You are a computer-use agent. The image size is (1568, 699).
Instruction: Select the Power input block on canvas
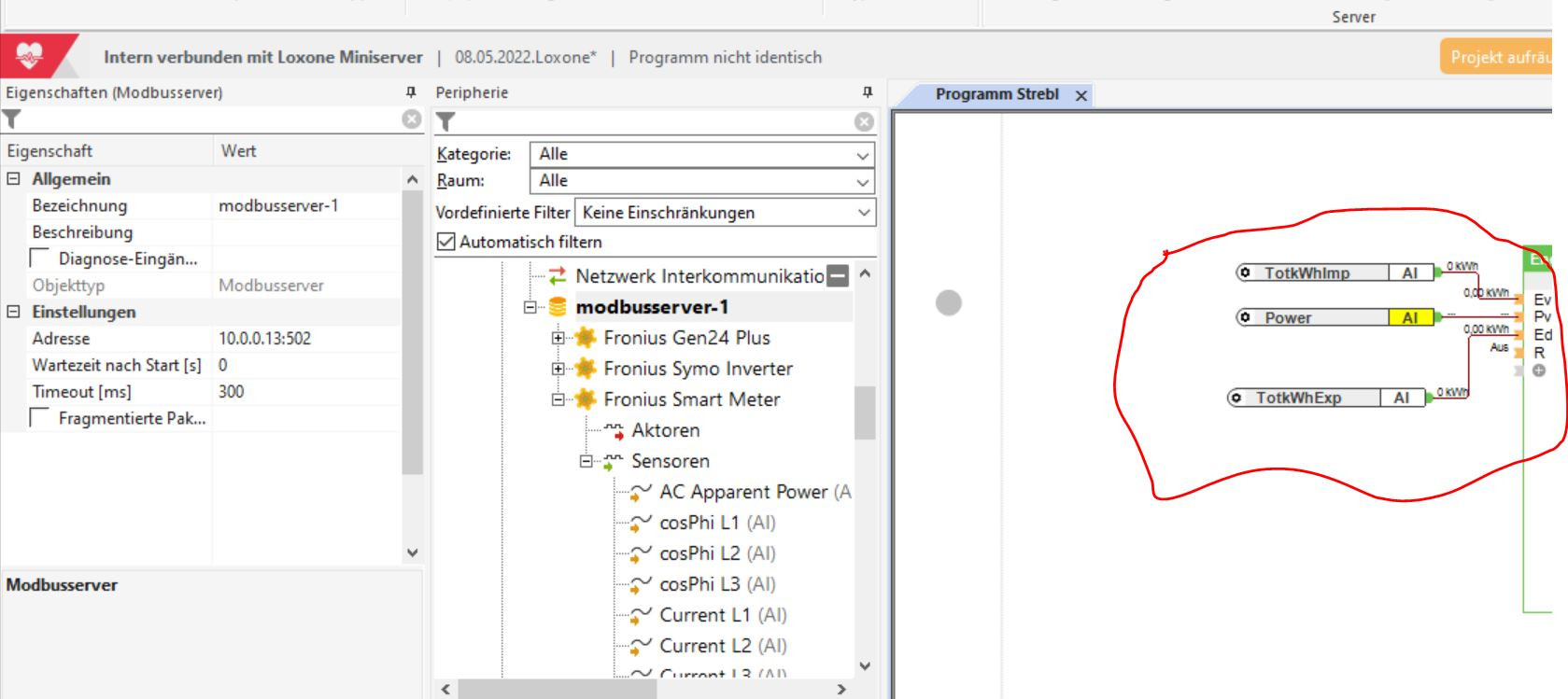(1334, 317)
